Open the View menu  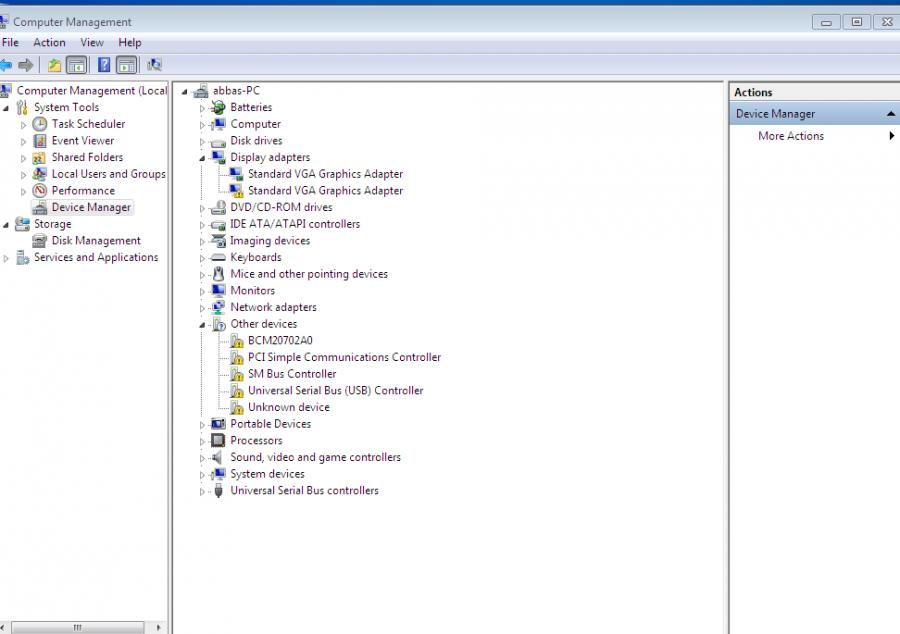tap(92, 42)
